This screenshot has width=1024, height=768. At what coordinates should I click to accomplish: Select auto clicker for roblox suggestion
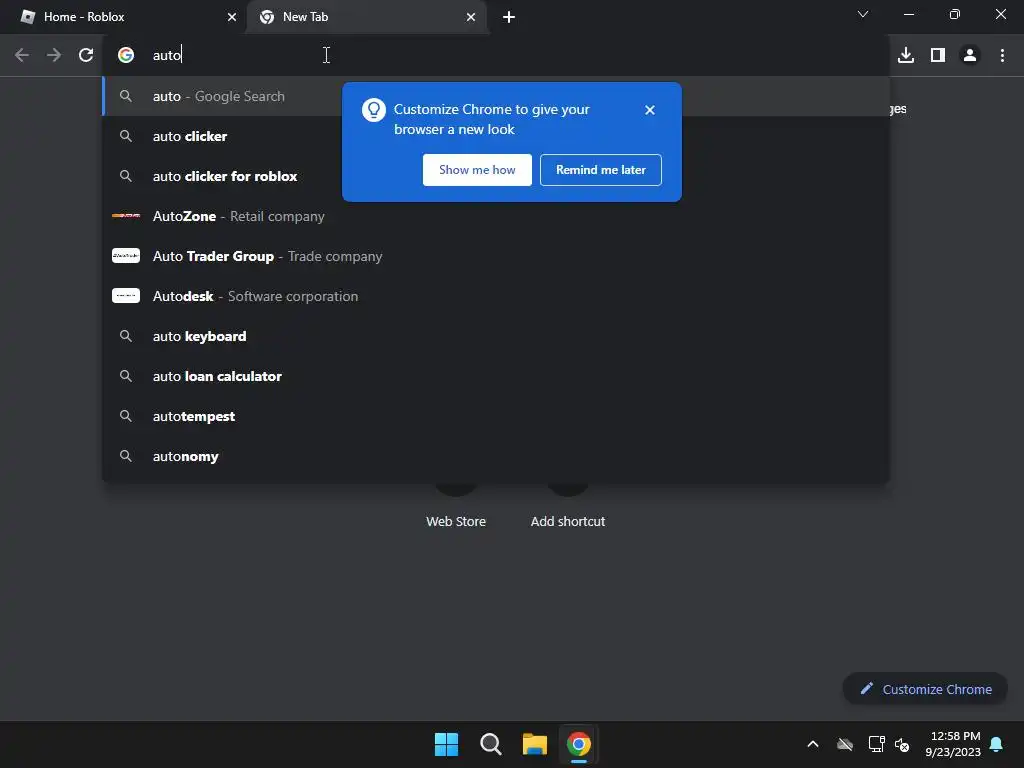(496, 176)
